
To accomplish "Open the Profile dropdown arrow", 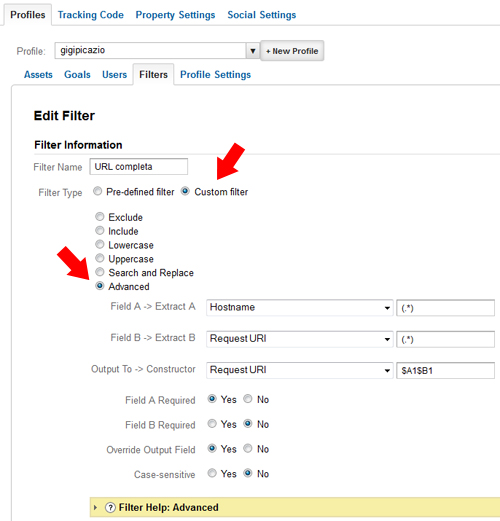I will point(253,51).
